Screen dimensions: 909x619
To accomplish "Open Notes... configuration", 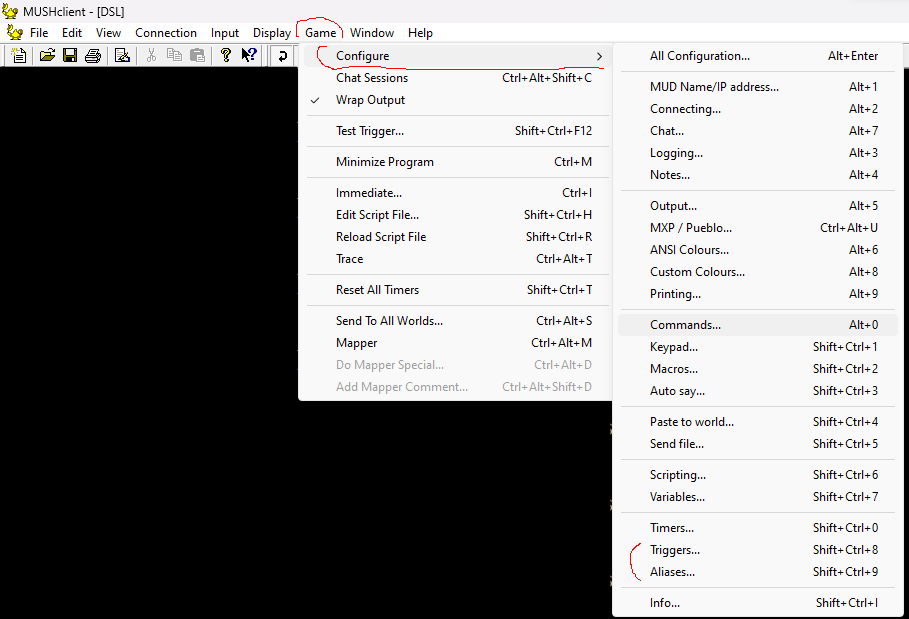I will pyautogui.click(x=758, y=175).
